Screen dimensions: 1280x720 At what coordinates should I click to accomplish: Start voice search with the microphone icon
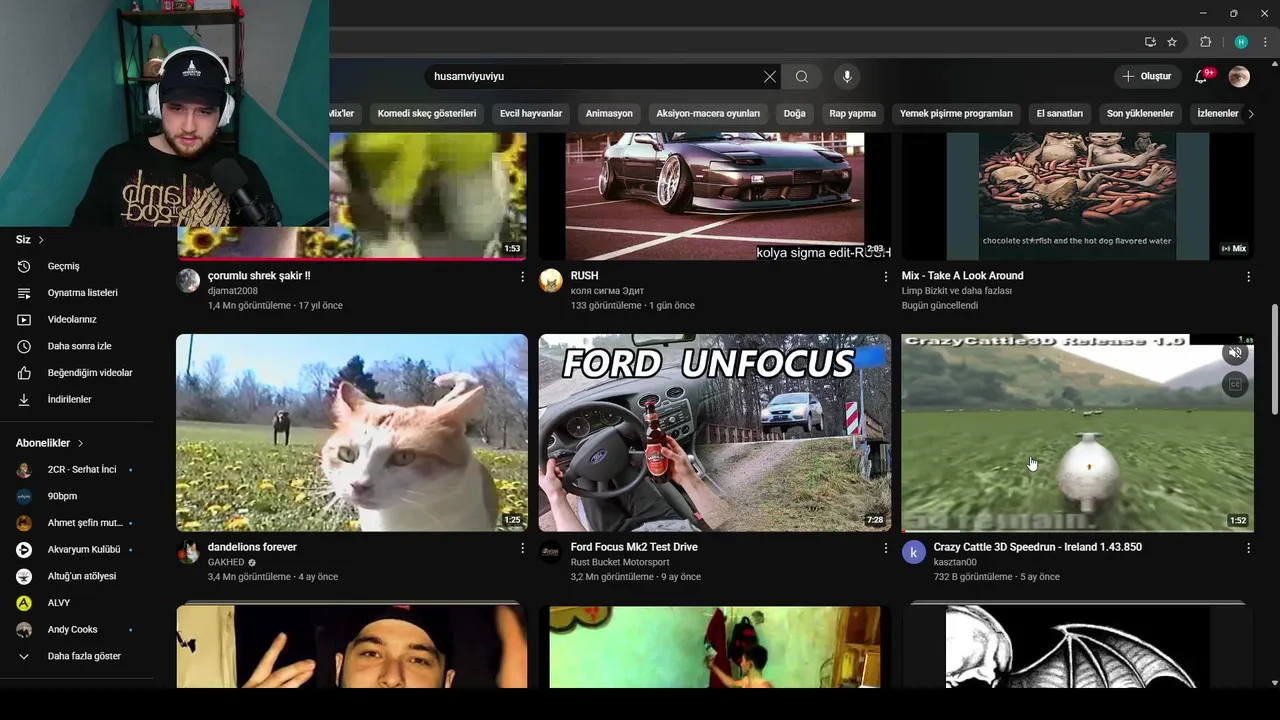pos(847,77)
